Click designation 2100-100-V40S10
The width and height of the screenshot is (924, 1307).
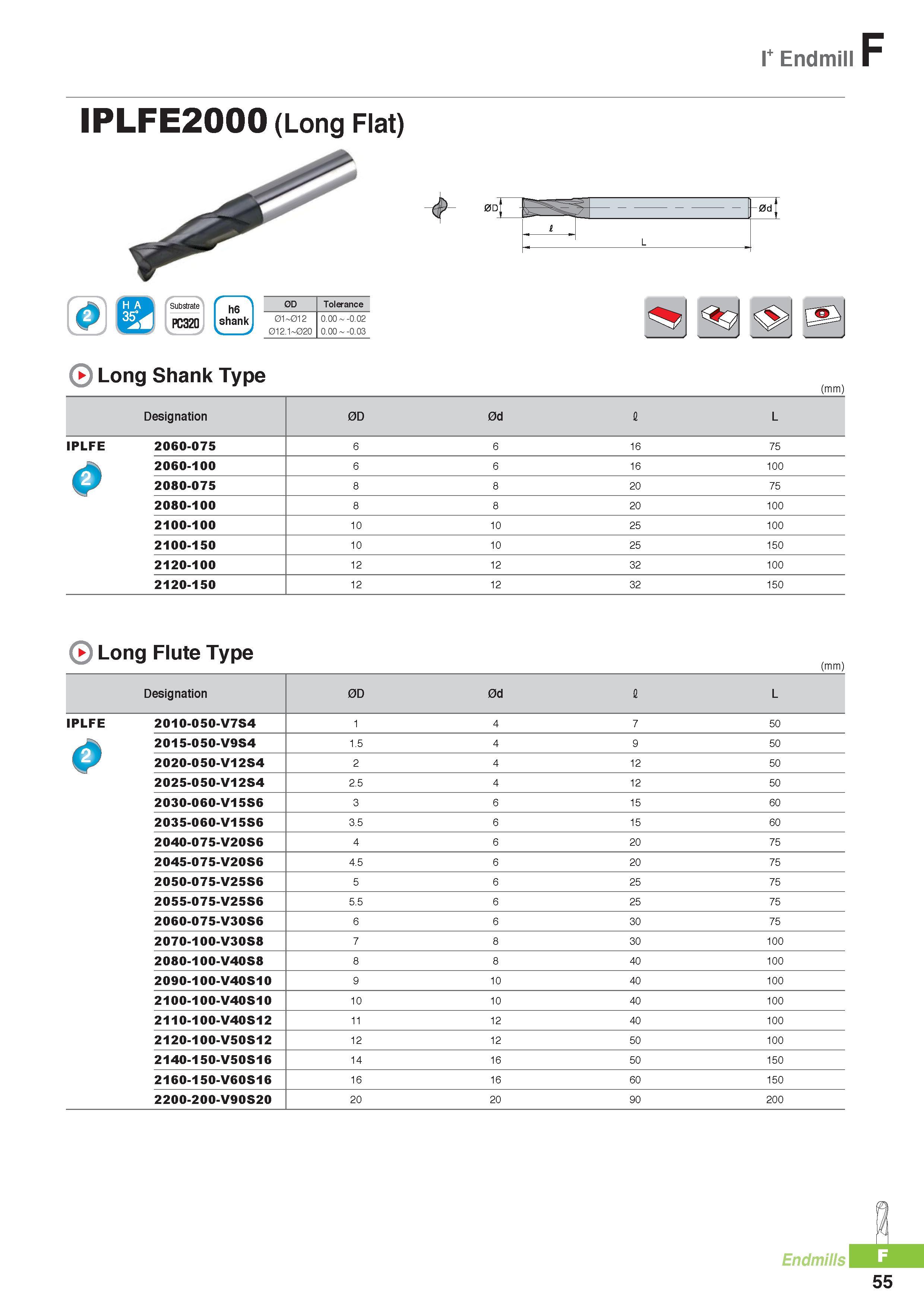213,1001
